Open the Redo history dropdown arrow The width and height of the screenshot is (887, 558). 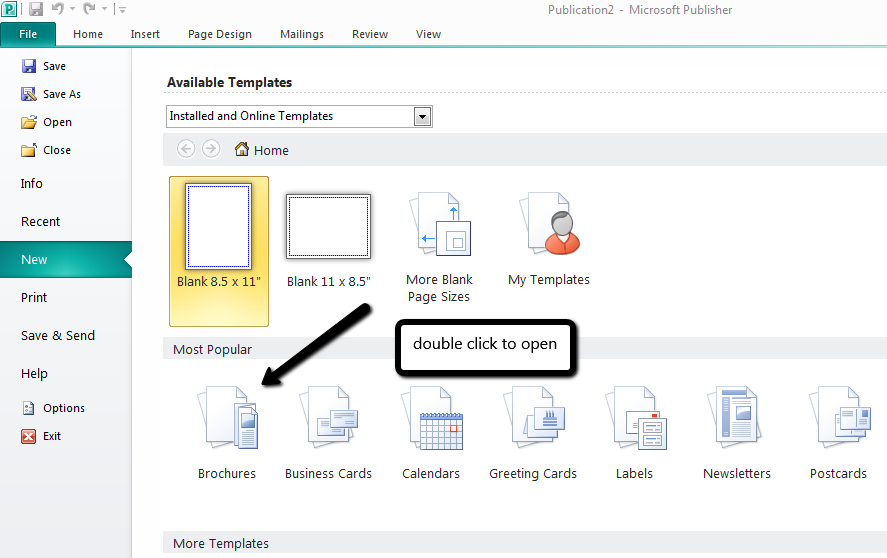click(104, 9)
